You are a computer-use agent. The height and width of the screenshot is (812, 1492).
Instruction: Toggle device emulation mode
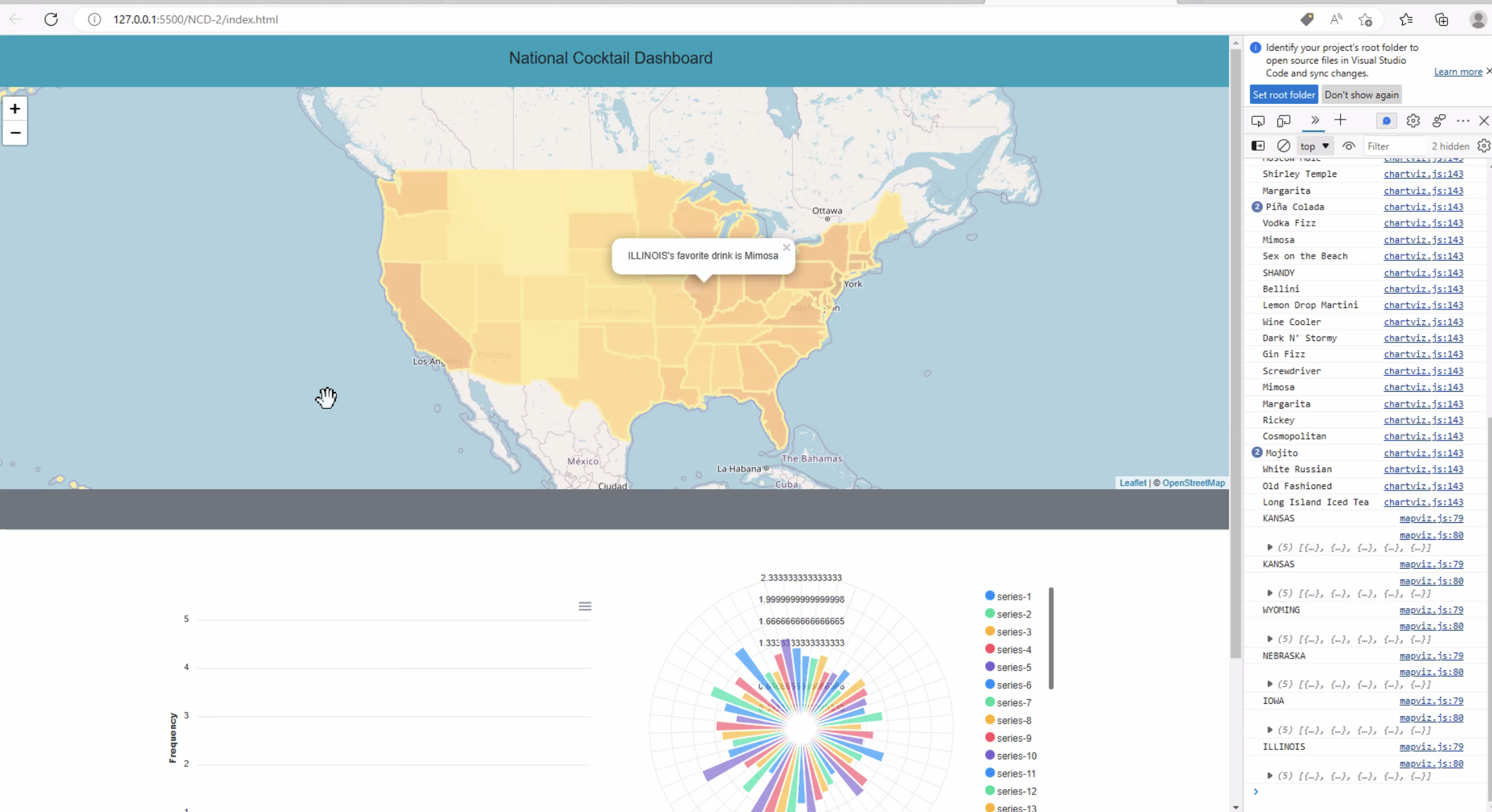[x=1283, y=120]
